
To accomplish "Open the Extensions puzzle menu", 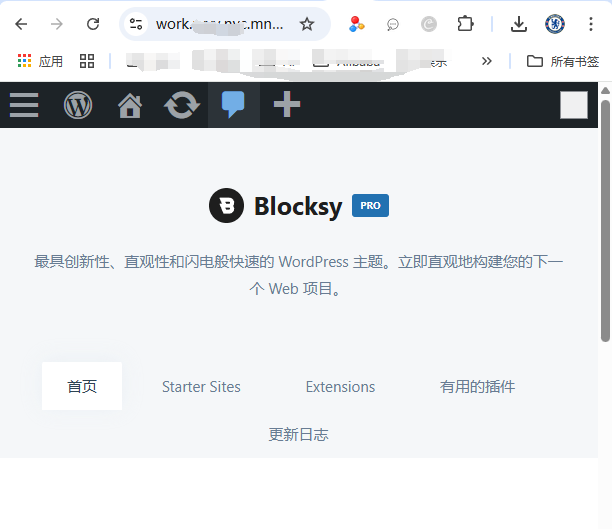I will pyautogui.click(x=465, y=24).
